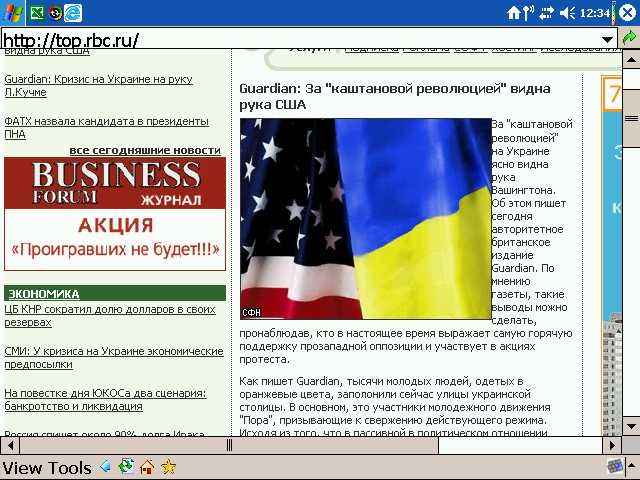Open the Tools menu

pos(69,468)
